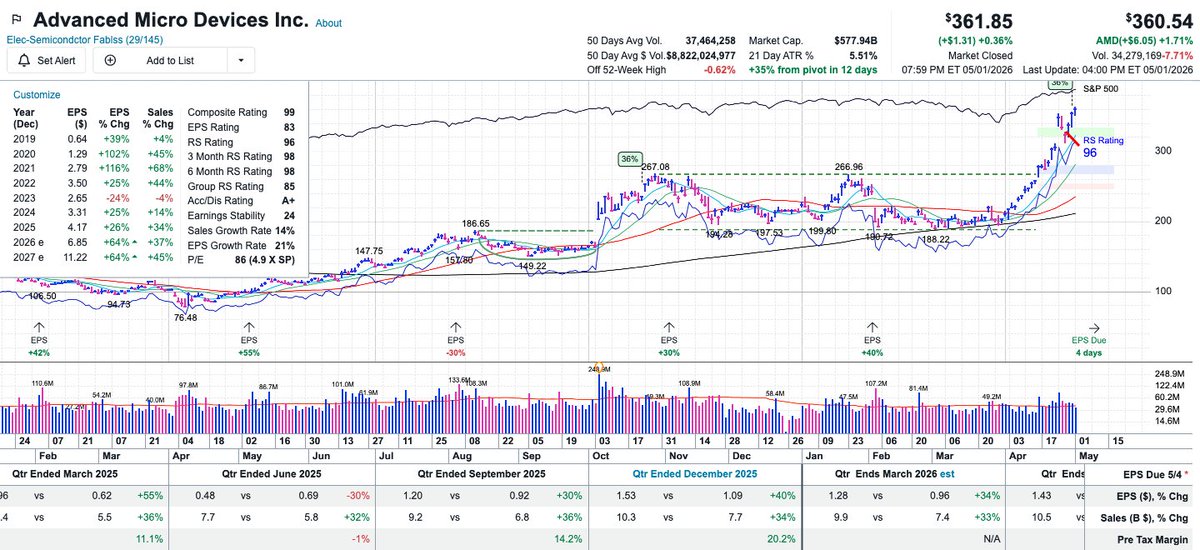Click the Sales Growth Rate 14% row
This screenshot has height=550, width=1200.
coord(242,230)
